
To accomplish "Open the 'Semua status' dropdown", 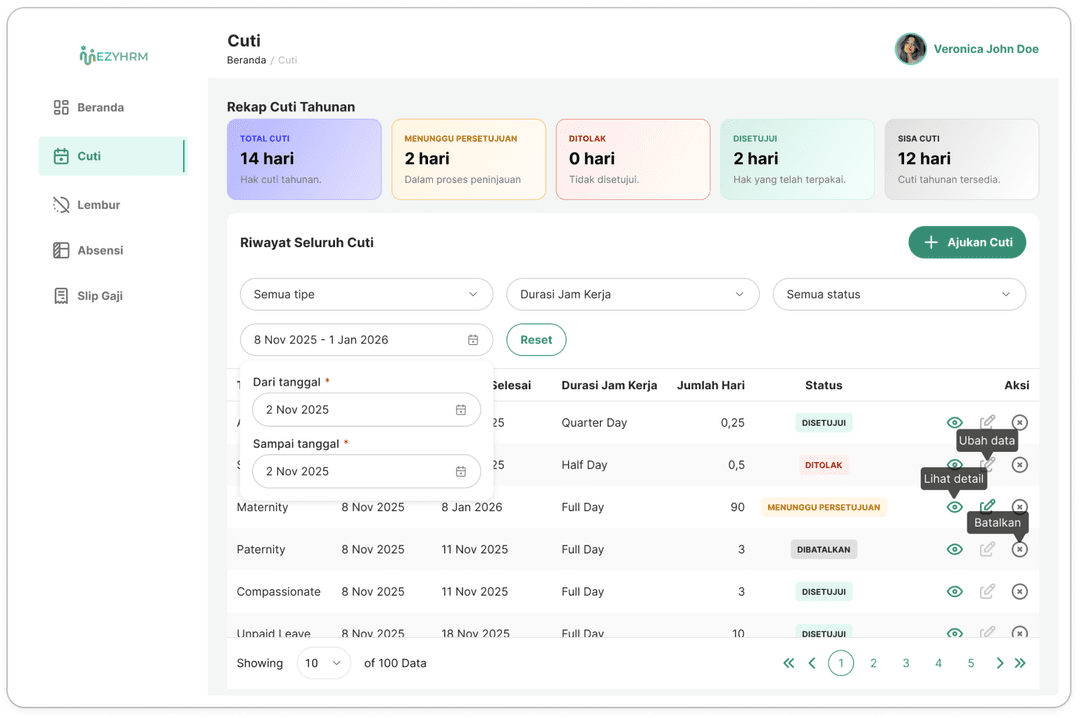I will pyautogui.click(x=899, y=294).
